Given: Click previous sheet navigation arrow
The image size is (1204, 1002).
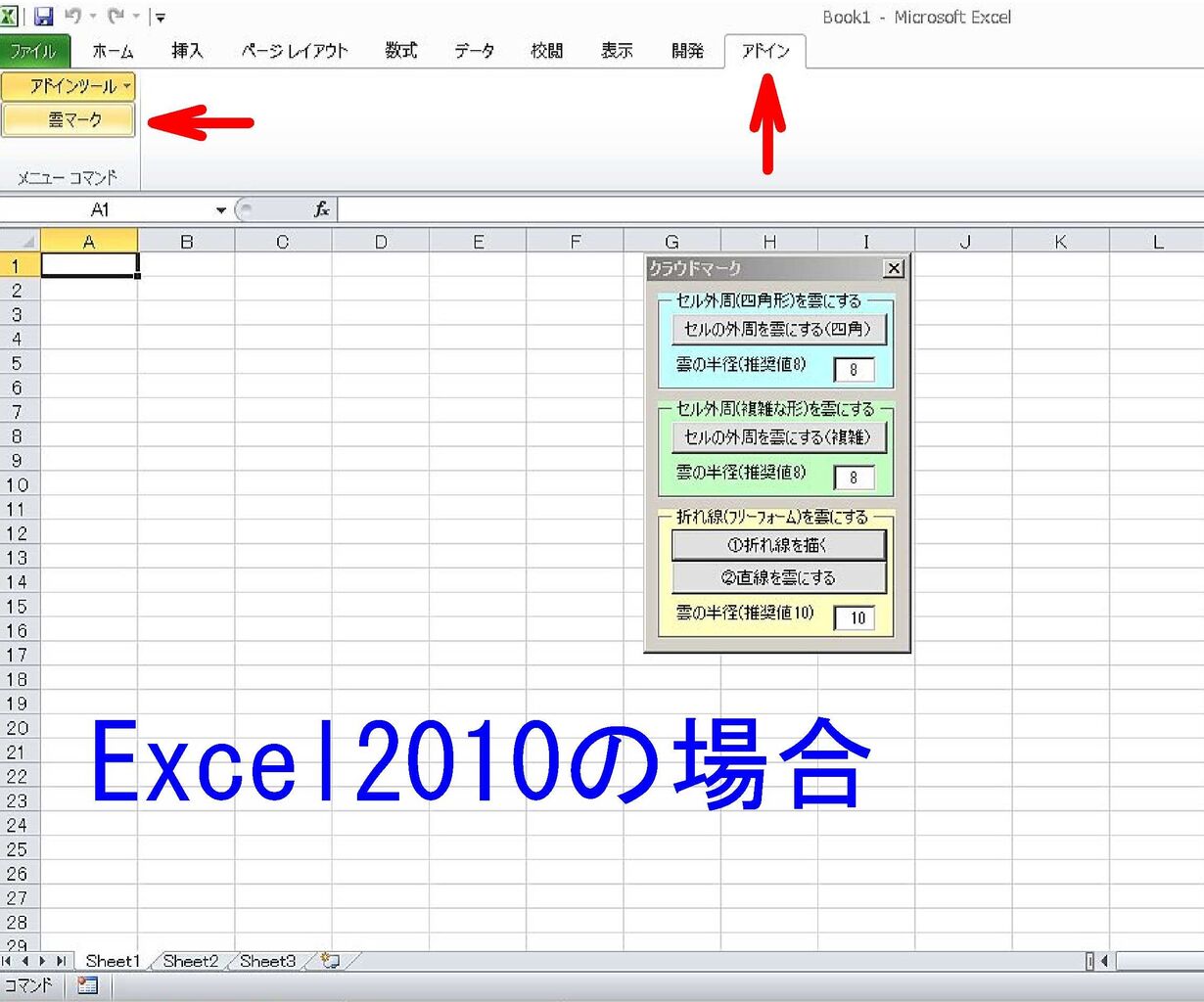Looking at the screenshot, I should coord(24,961).
